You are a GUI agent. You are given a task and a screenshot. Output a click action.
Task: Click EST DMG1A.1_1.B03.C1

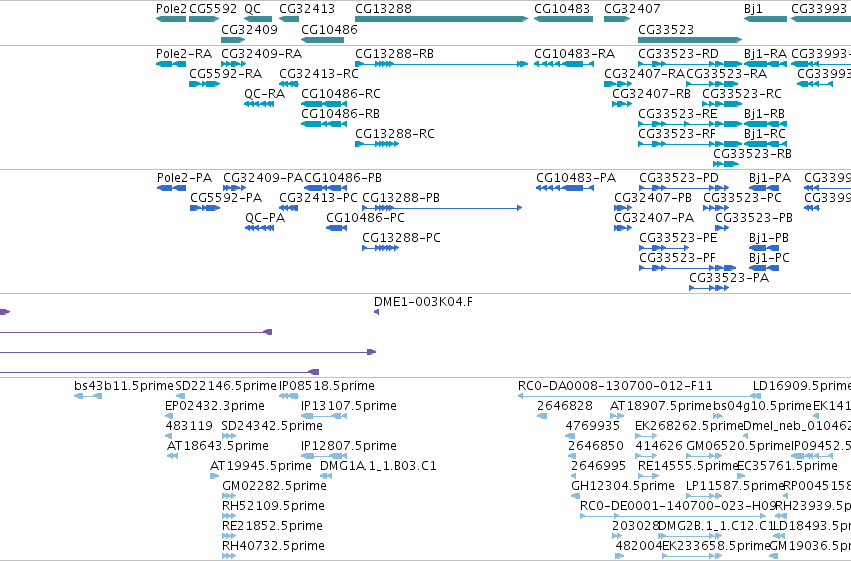[x=326, y=476]
